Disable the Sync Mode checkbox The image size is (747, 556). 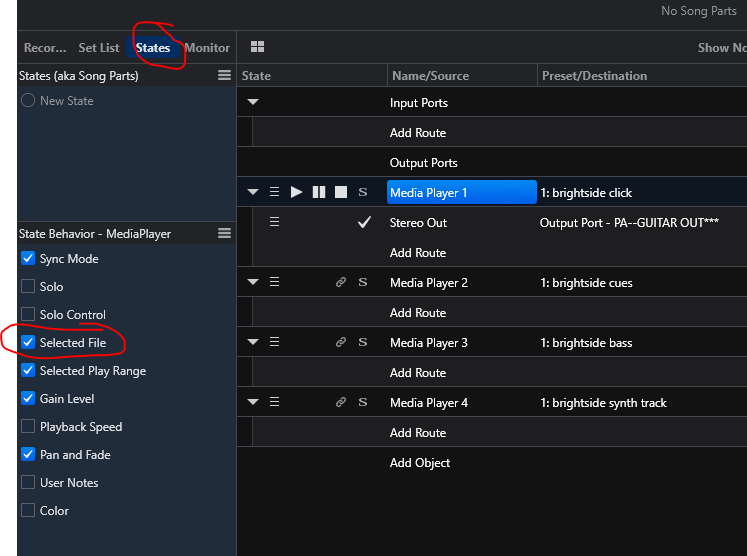pos(28,259)
